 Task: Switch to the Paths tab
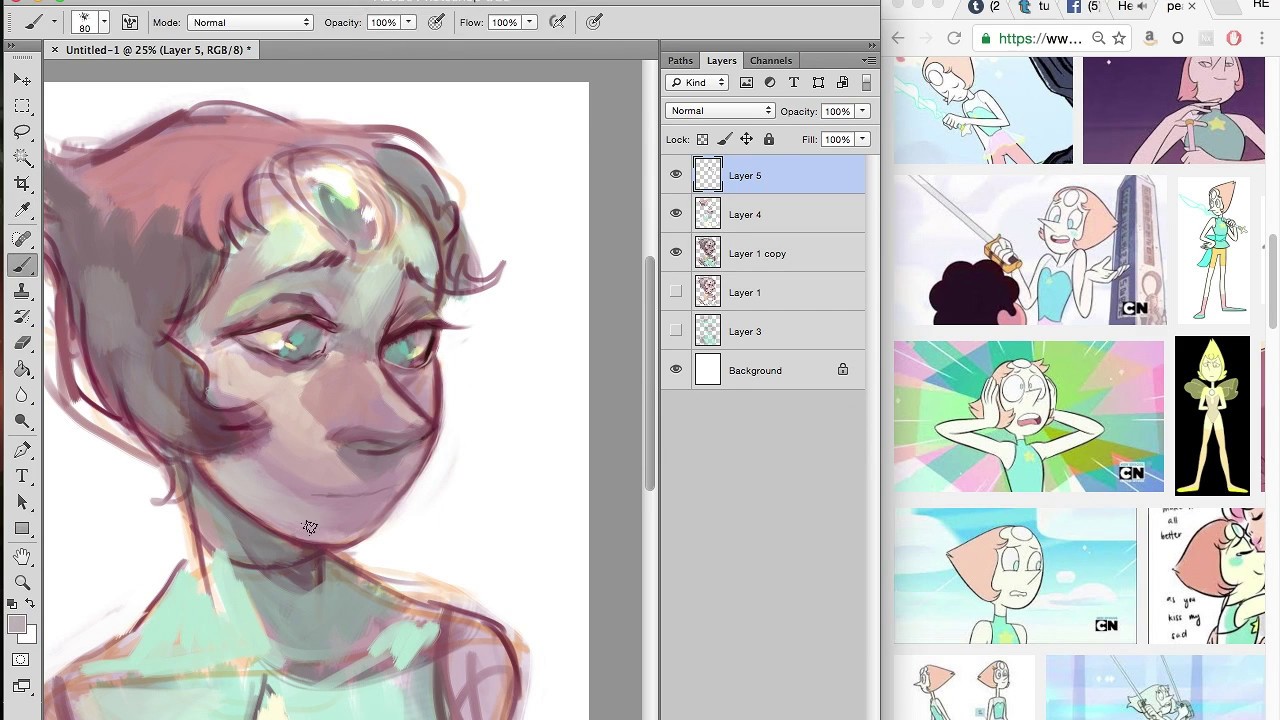(680, 61)
